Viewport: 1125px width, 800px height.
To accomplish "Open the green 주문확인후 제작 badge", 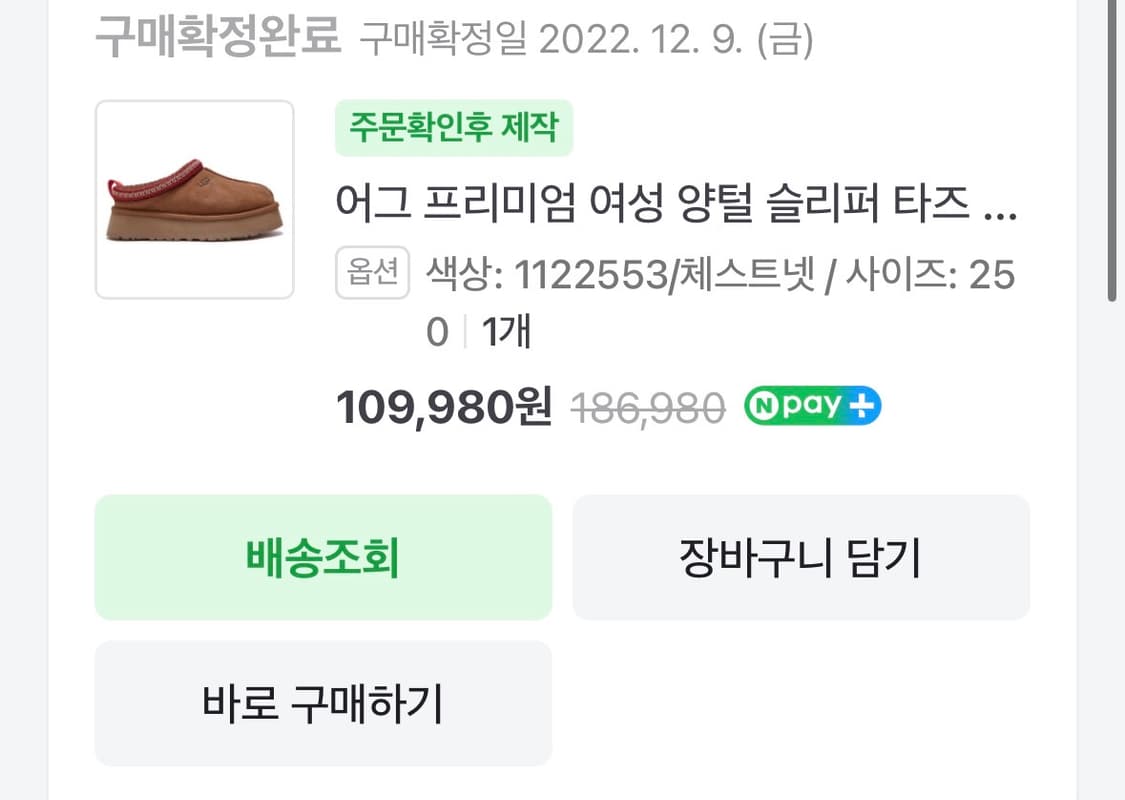I will click(x=453, y=127).
